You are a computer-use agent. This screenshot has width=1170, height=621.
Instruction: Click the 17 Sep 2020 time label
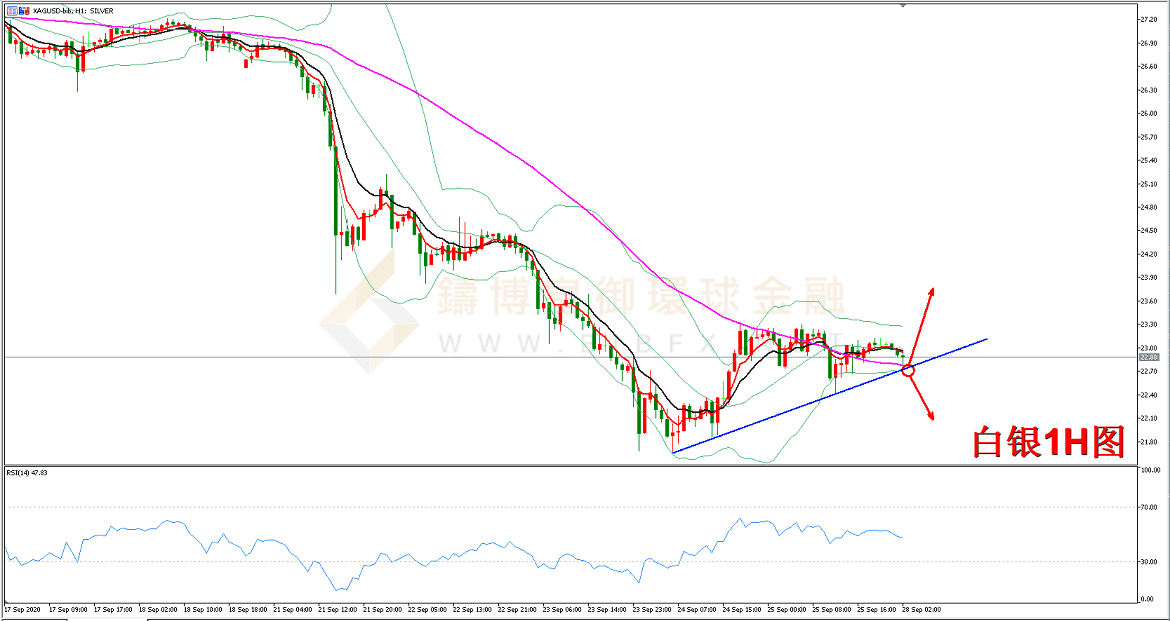22,608
